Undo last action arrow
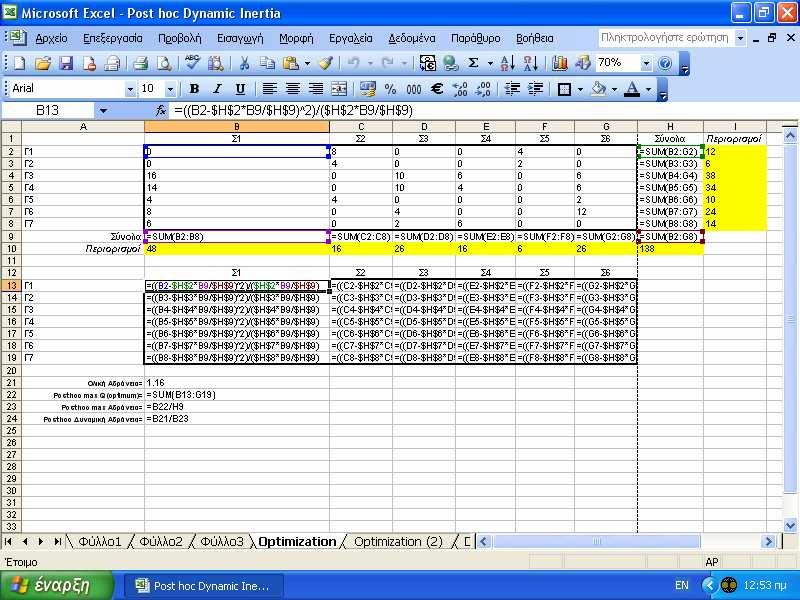This screenshot has height=600, width=800. [x=353, y=63]
